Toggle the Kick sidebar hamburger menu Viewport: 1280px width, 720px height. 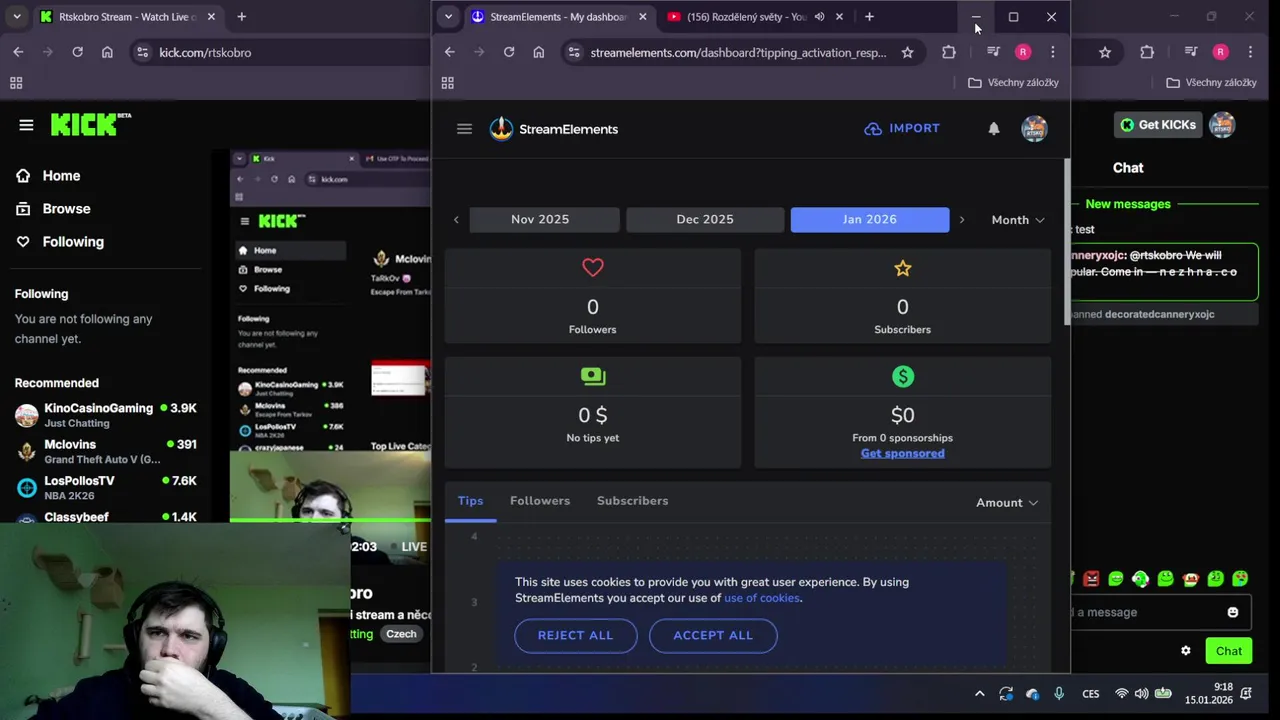pyautogui.click(x=26, y=125)
